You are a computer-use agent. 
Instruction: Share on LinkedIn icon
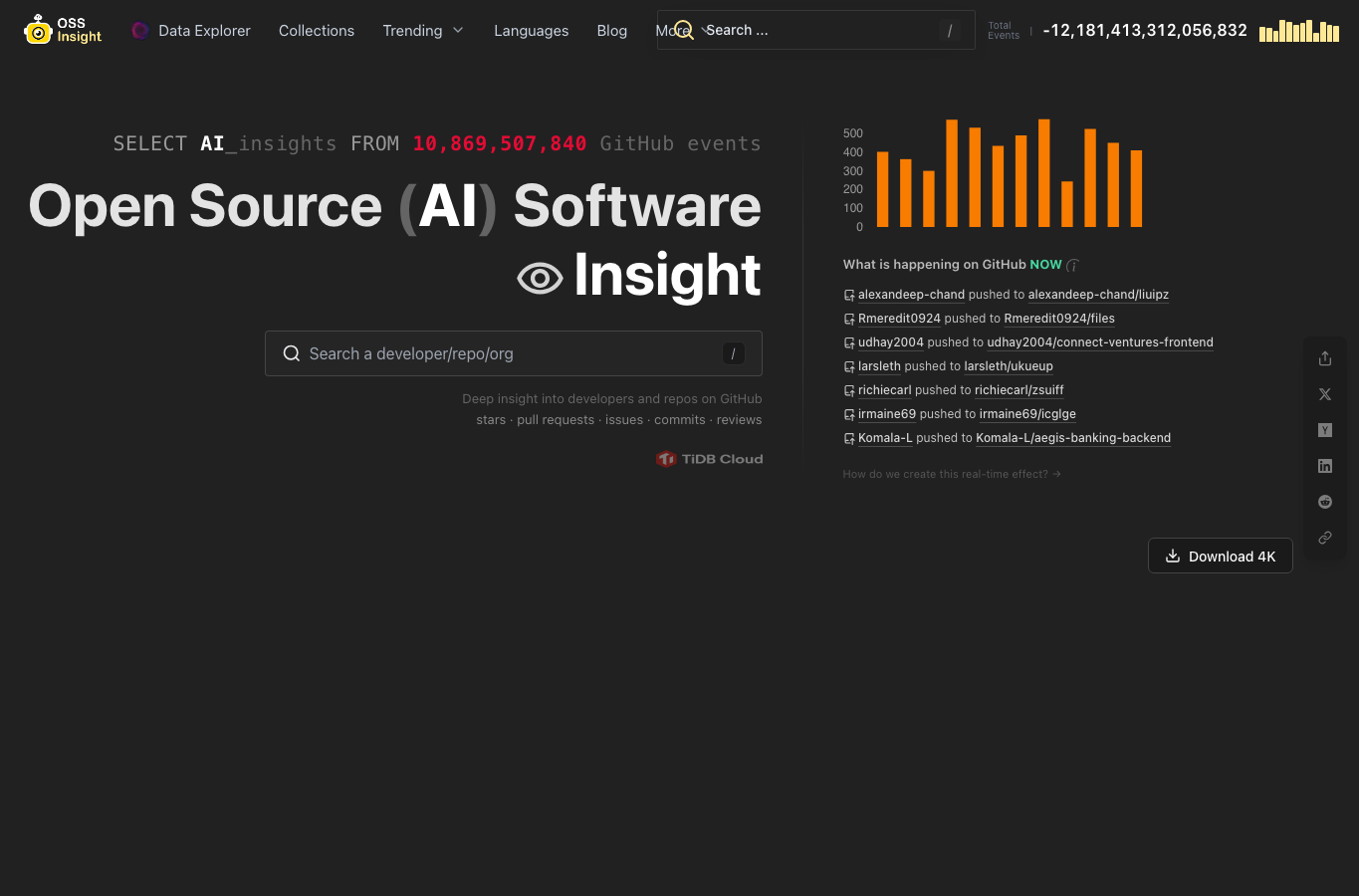[1325, 466]
